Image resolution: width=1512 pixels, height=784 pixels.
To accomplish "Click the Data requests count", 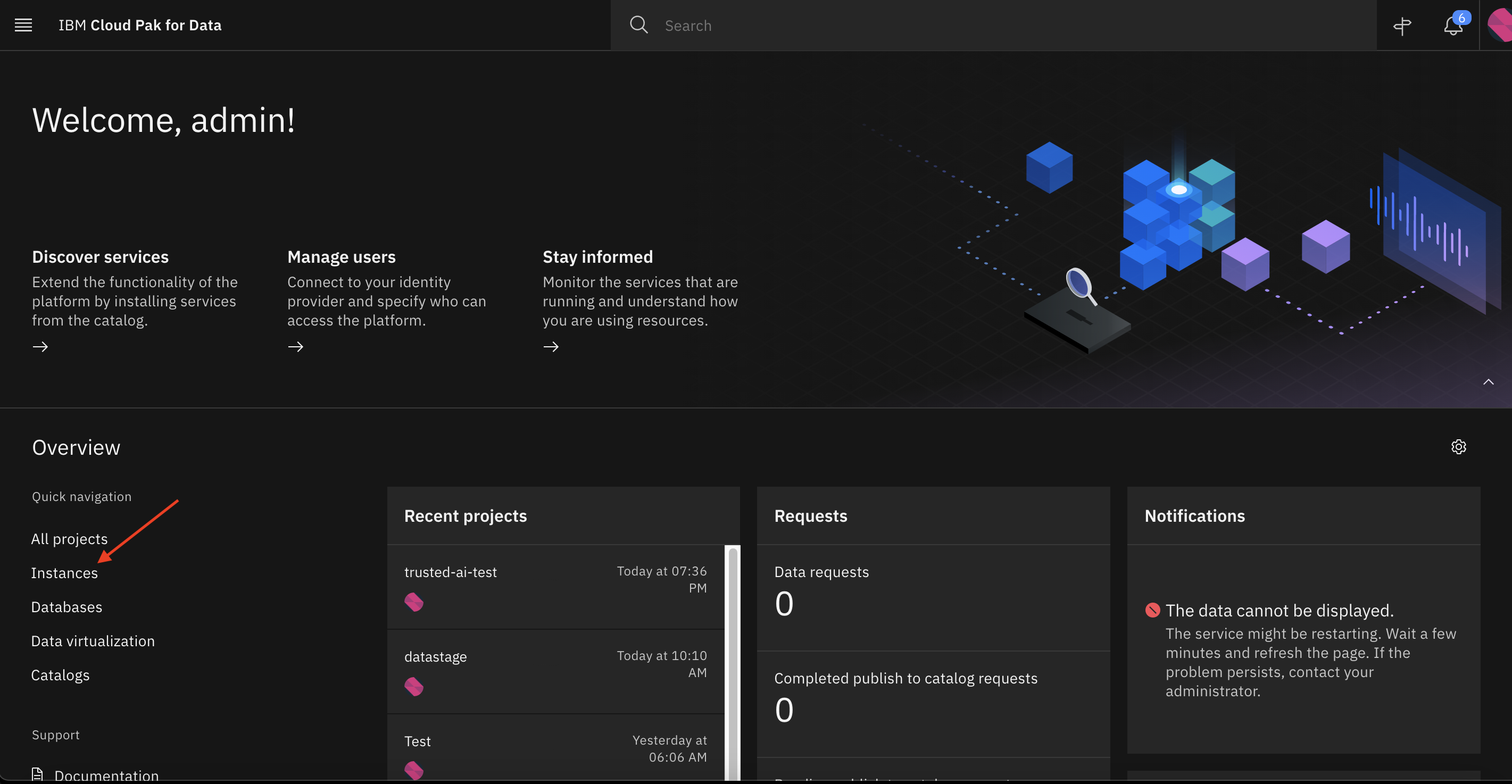I will tap(784, 604).
